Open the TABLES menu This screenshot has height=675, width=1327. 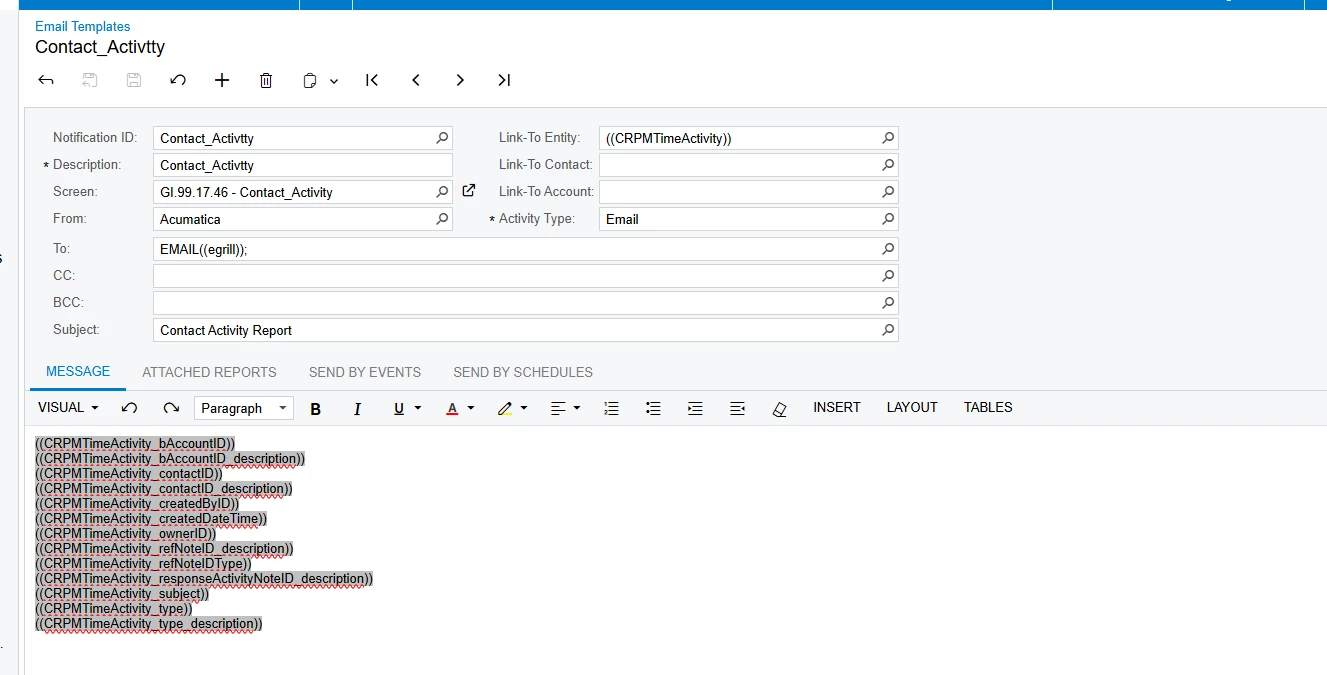pyautogui.click(x=988, y=407)
